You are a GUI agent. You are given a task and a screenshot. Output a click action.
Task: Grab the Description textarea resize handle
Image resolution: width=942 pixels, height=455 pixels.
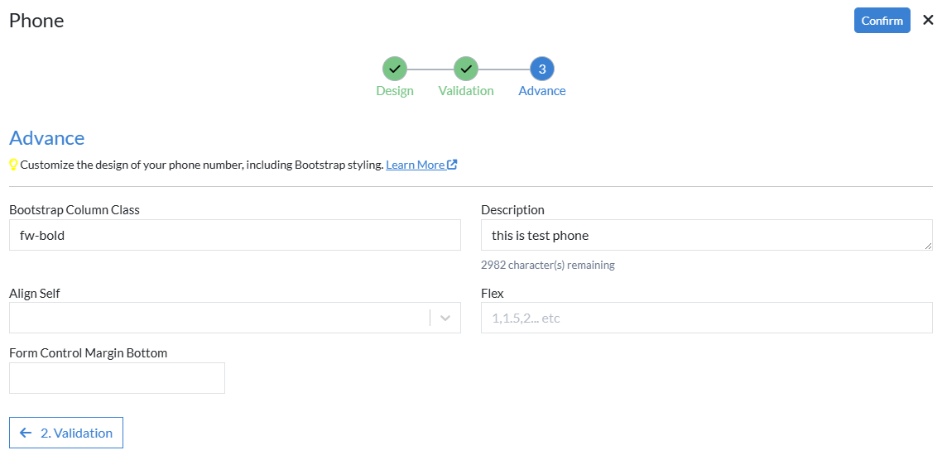(928, 246)
